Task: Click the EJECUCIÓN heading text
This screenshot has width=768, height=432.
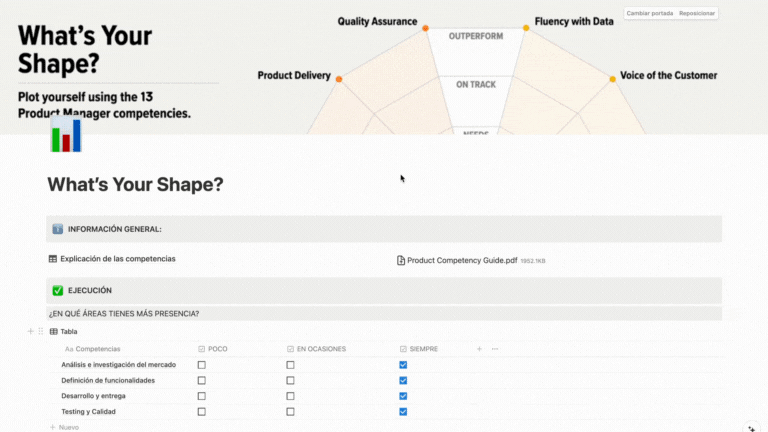Action: (90, 290)
